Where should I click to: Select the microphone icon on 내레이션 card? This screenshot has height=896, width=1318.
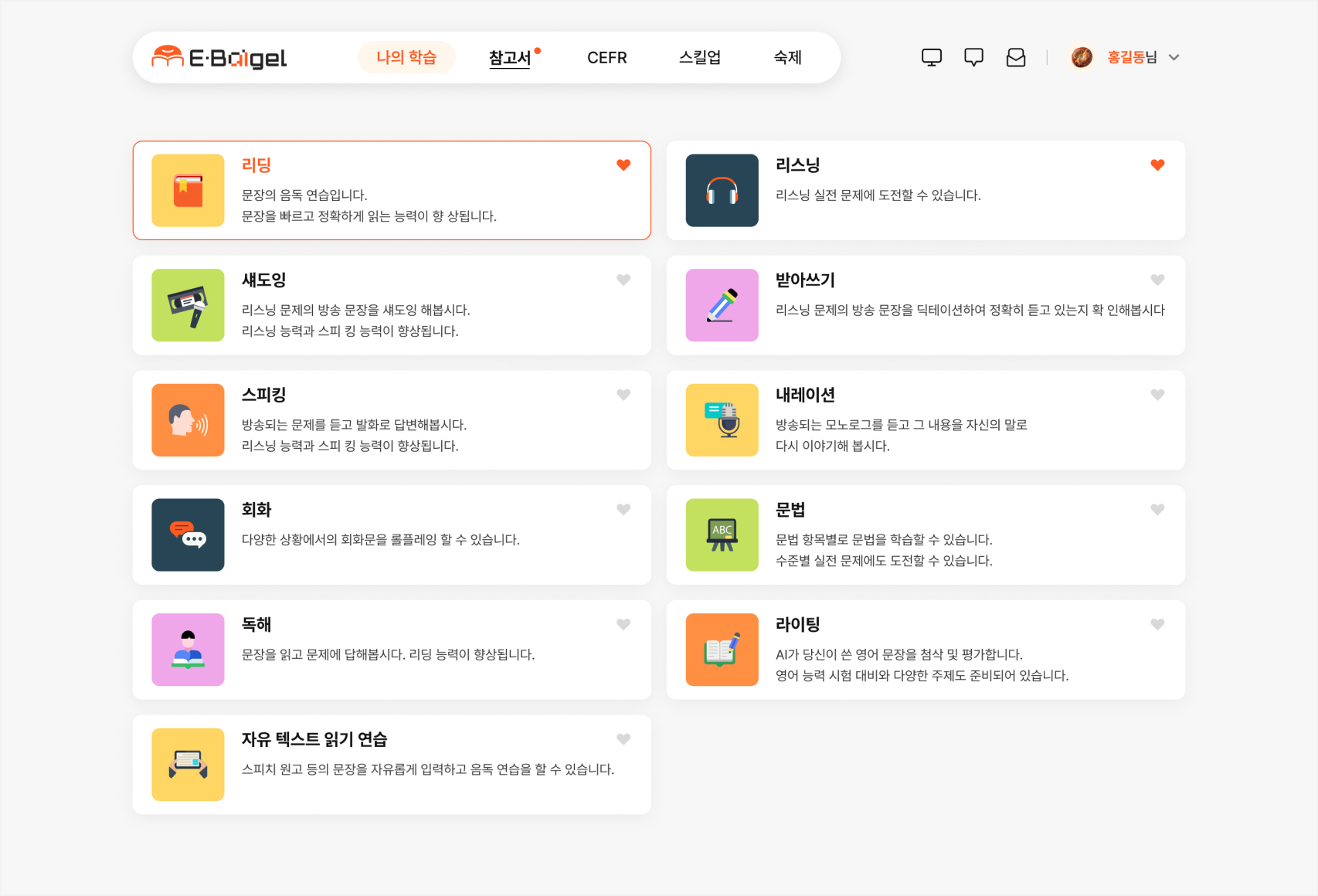click(721, 420)
